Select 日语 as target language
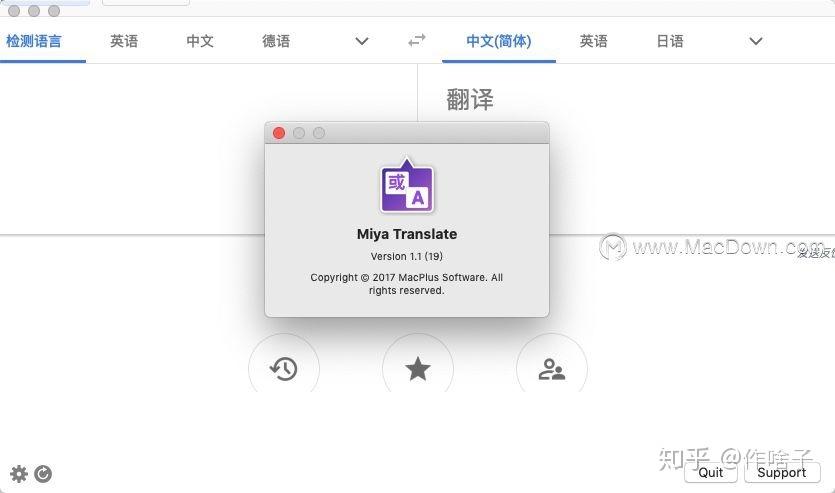 tap(670, 41)
